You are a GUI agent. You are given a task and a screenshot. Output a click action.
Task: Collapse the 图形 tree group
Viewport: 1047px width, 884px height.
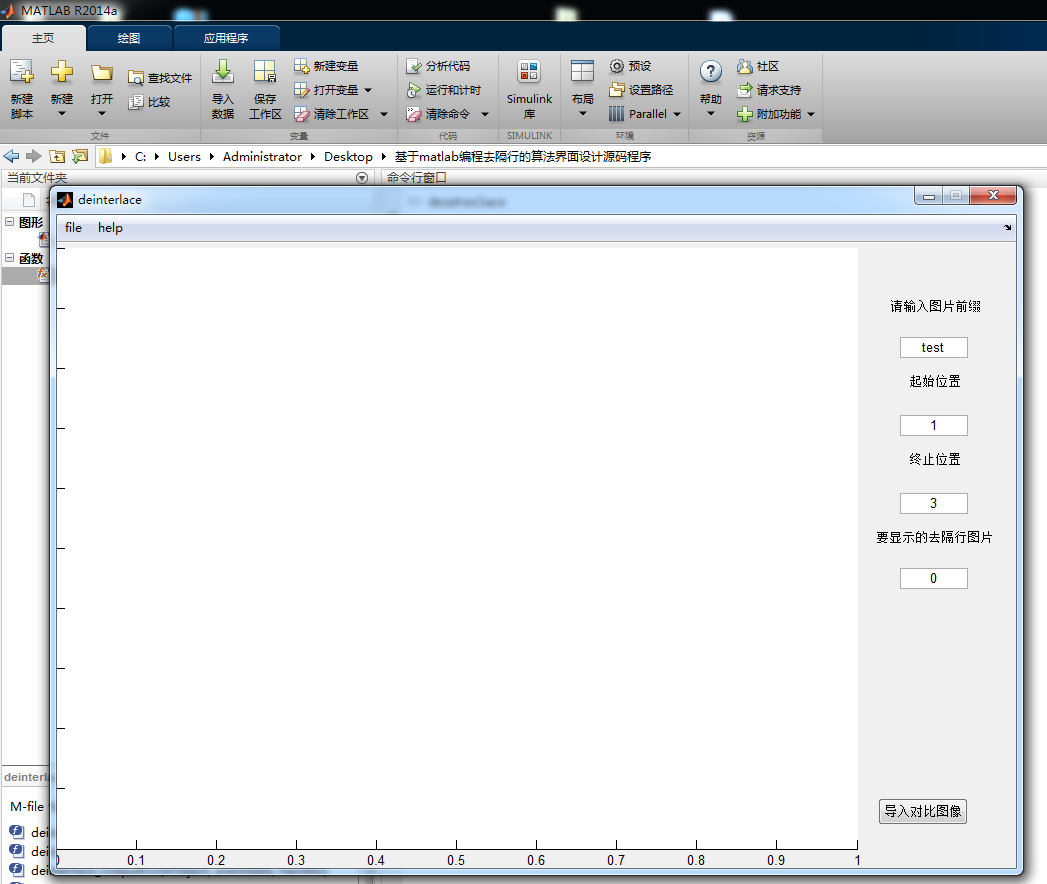pyautogui.click(x=9, y=222)
